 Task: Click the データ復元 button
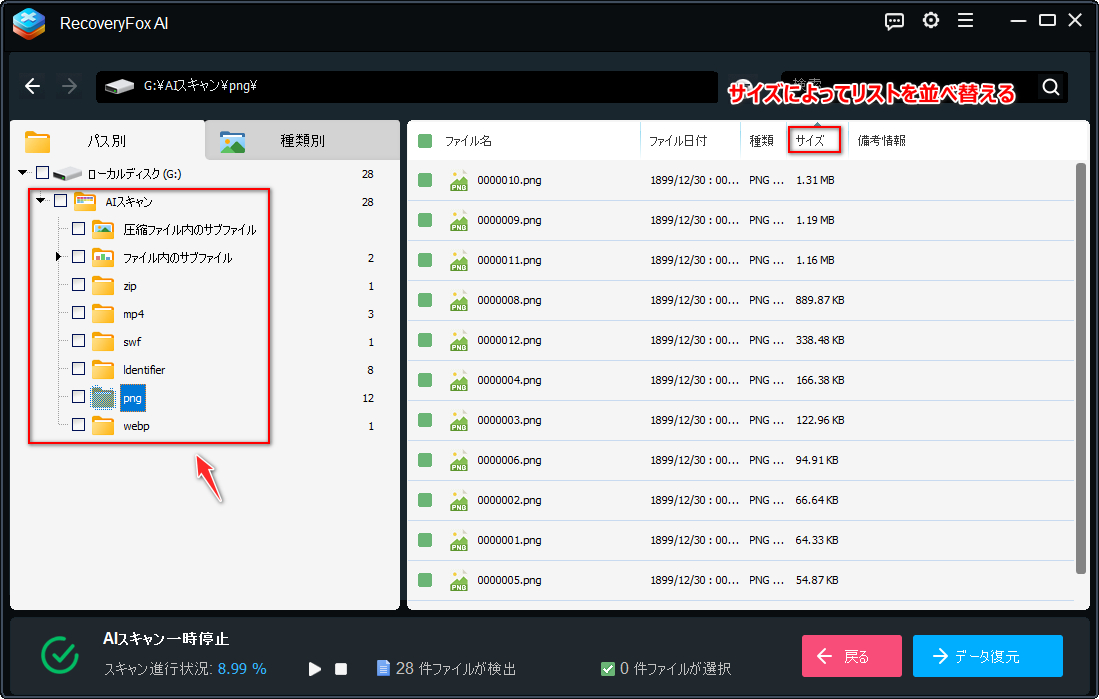pos(987,657)
